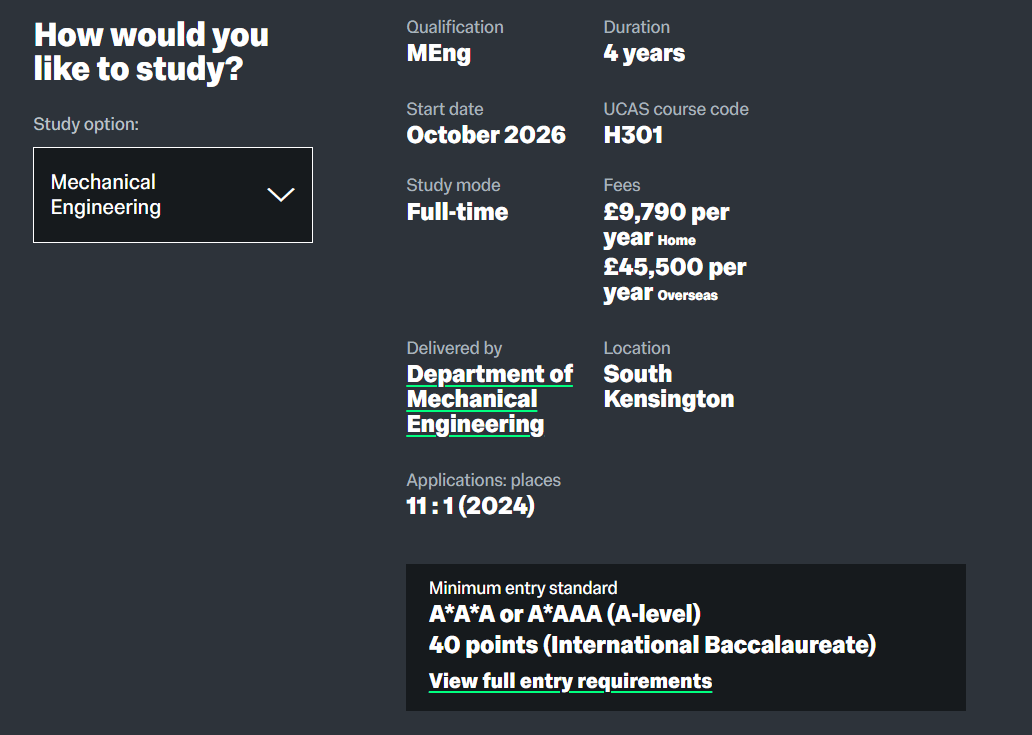
Task: Click the 11 : 1 (2024) applications ratio
Action: click(471, 506)
